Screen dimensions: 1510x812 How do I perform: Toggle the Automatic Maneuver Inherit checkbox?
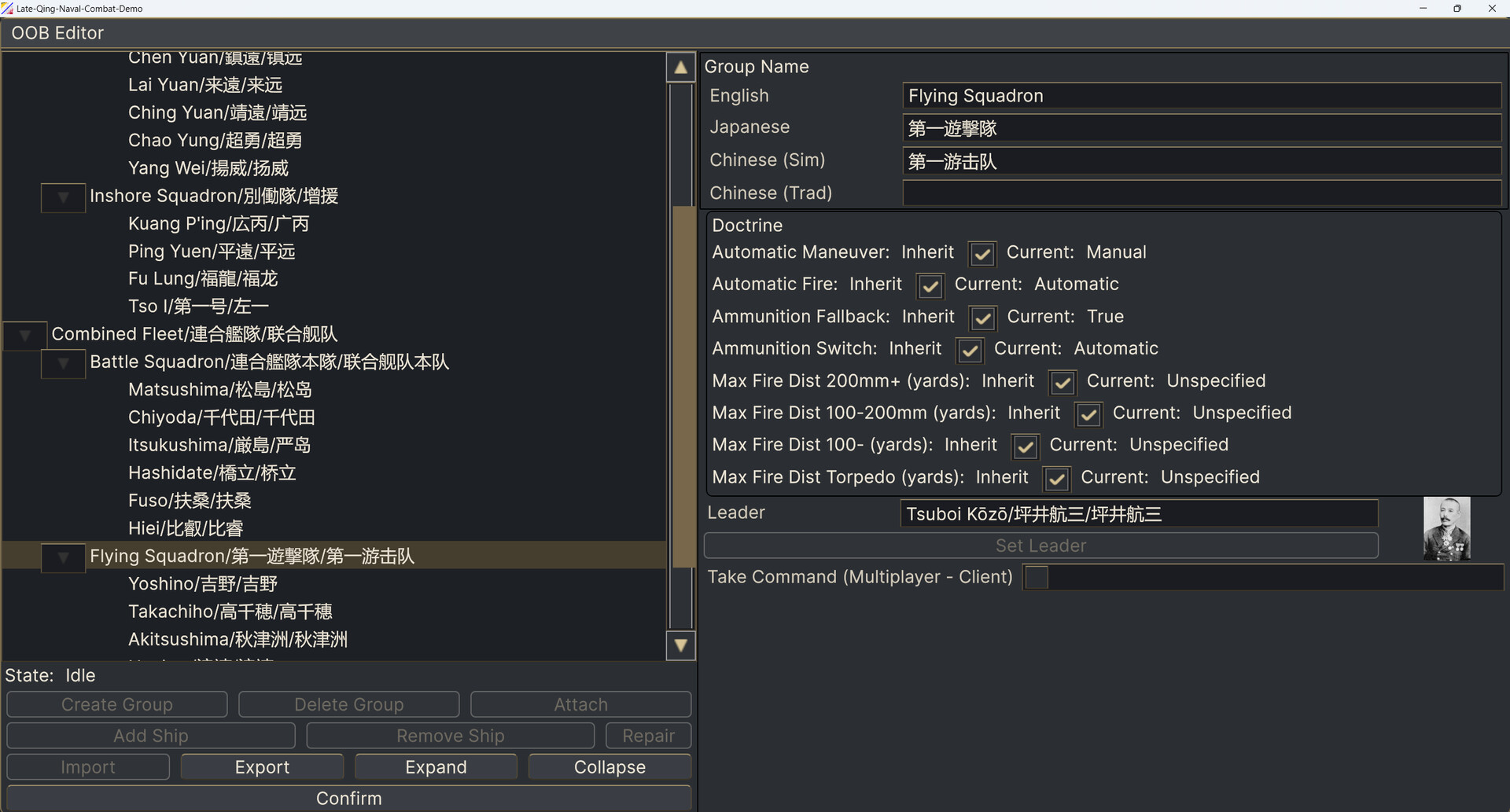[x=981, y=254]
